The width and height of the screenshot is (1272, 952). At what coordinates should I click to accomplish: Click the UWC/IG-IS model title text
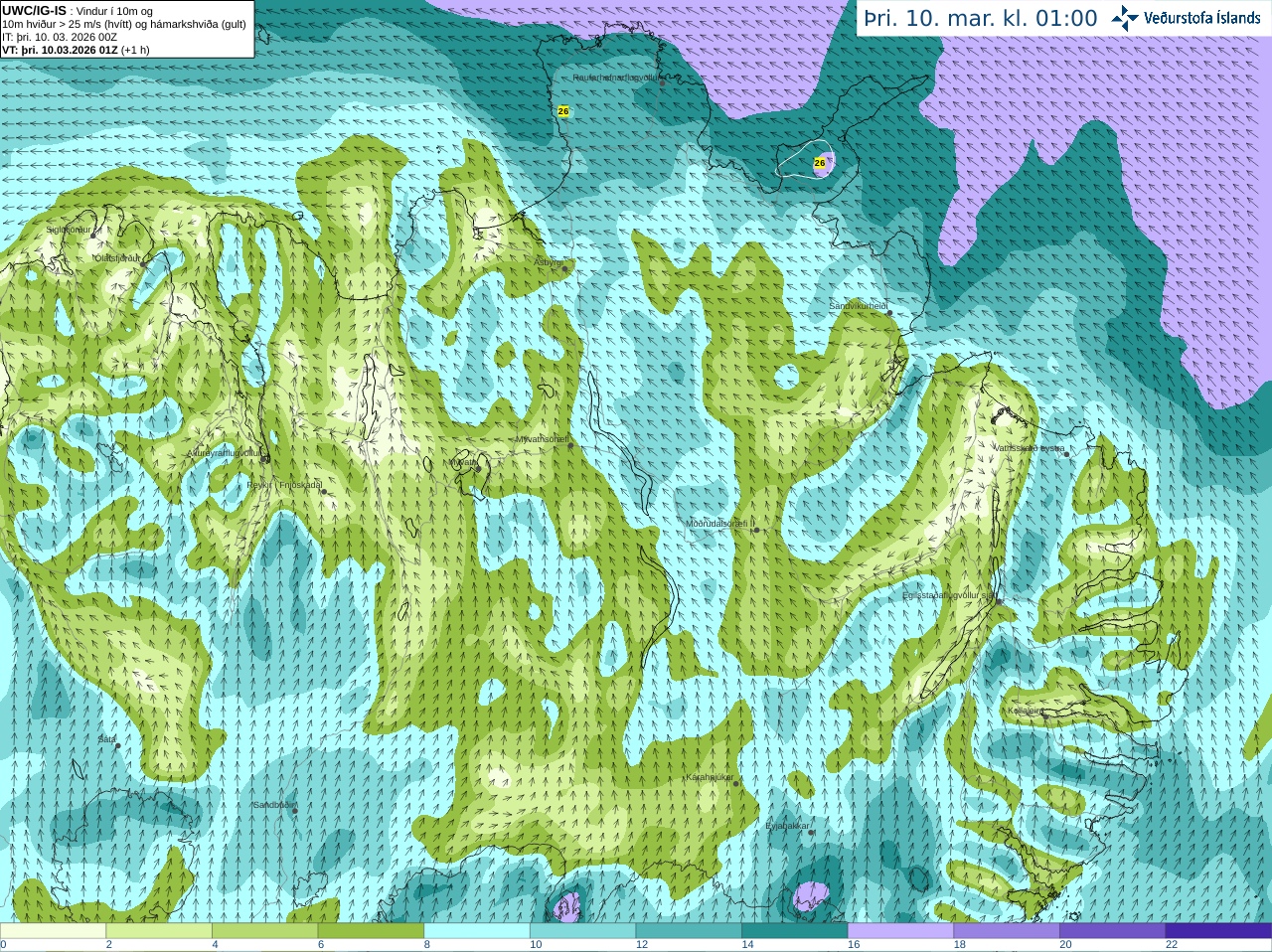(x=35, y=10)
